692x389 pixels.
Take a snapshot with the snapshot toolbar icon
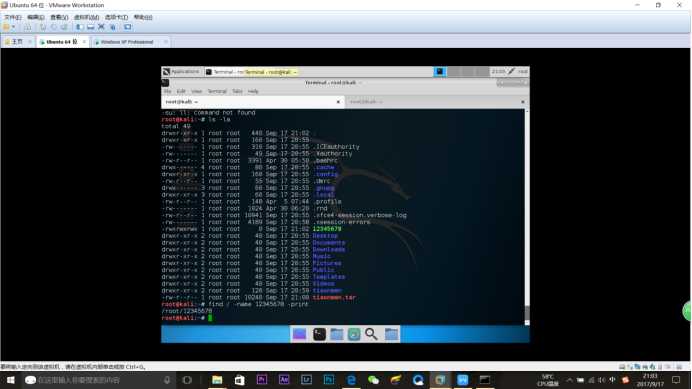pos(43,27)
